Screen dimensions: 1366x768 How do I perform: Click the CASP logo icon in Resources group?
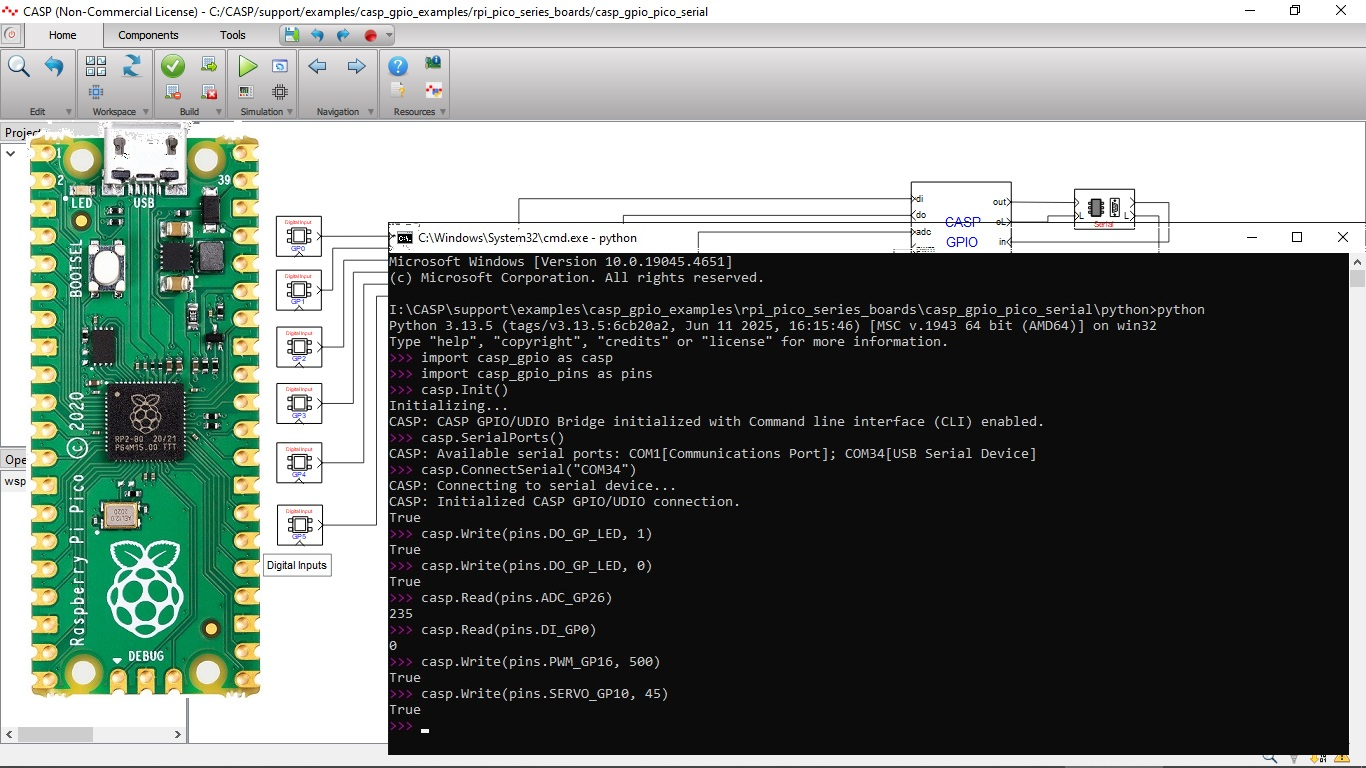[433, 91]
